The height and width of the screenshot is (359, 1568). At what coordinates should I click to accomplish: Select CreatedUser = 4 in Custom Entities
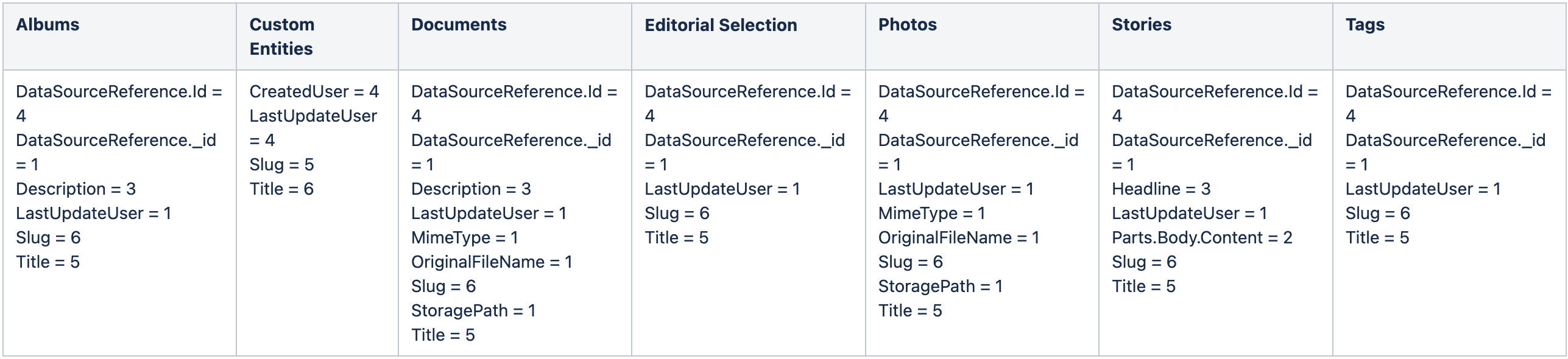coord(314,91)
